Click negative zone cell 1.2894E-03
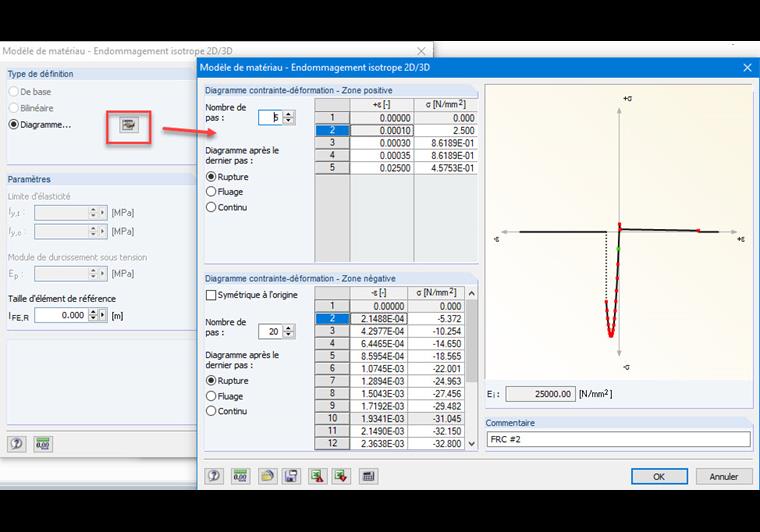 click(x=379, y=381)
